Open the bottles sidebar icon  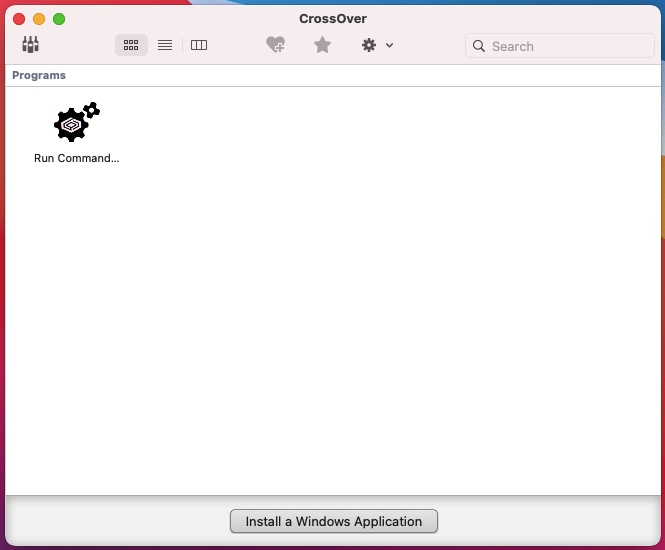[x=31, y=45]
